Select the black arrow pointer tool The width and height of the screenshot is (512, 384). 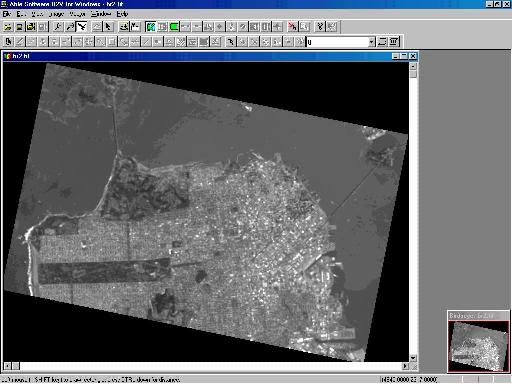point(108,27)
